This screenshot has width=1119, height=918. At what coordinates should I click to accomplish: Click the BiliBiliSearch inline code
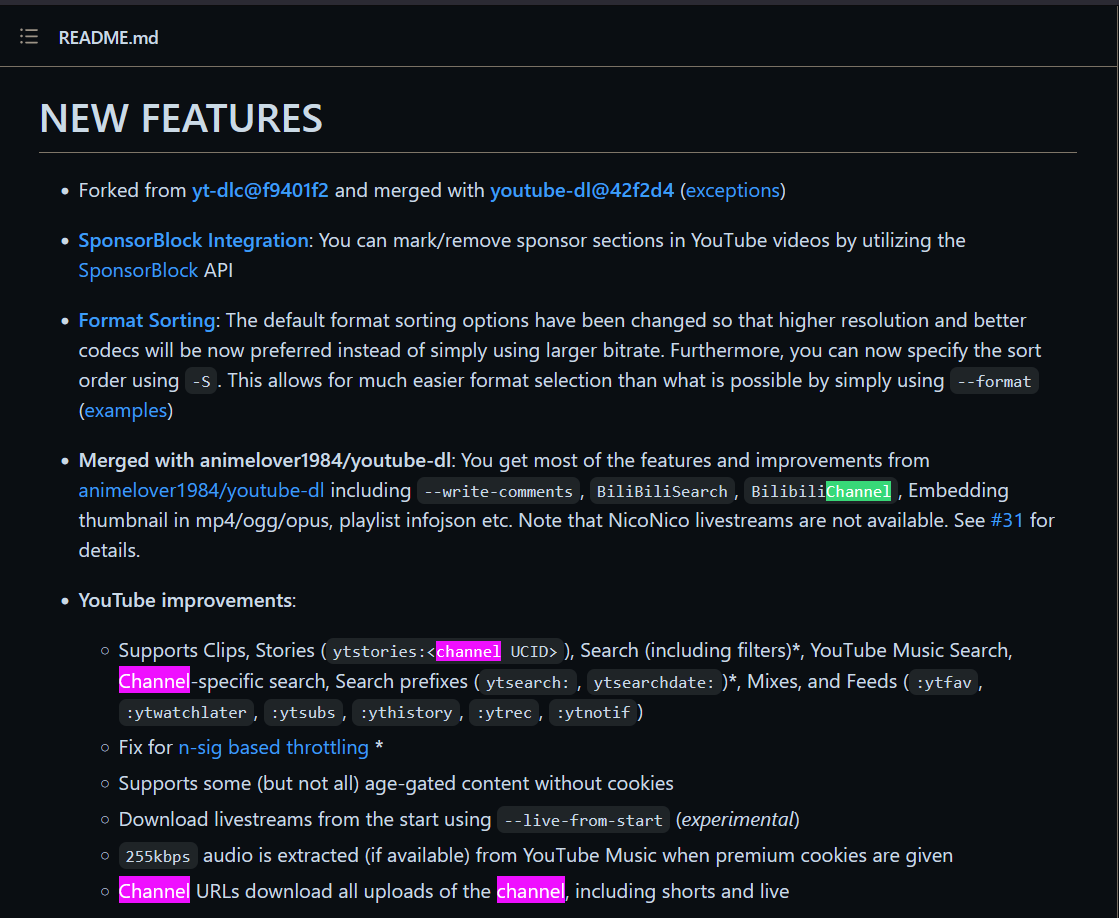(662, 491)
